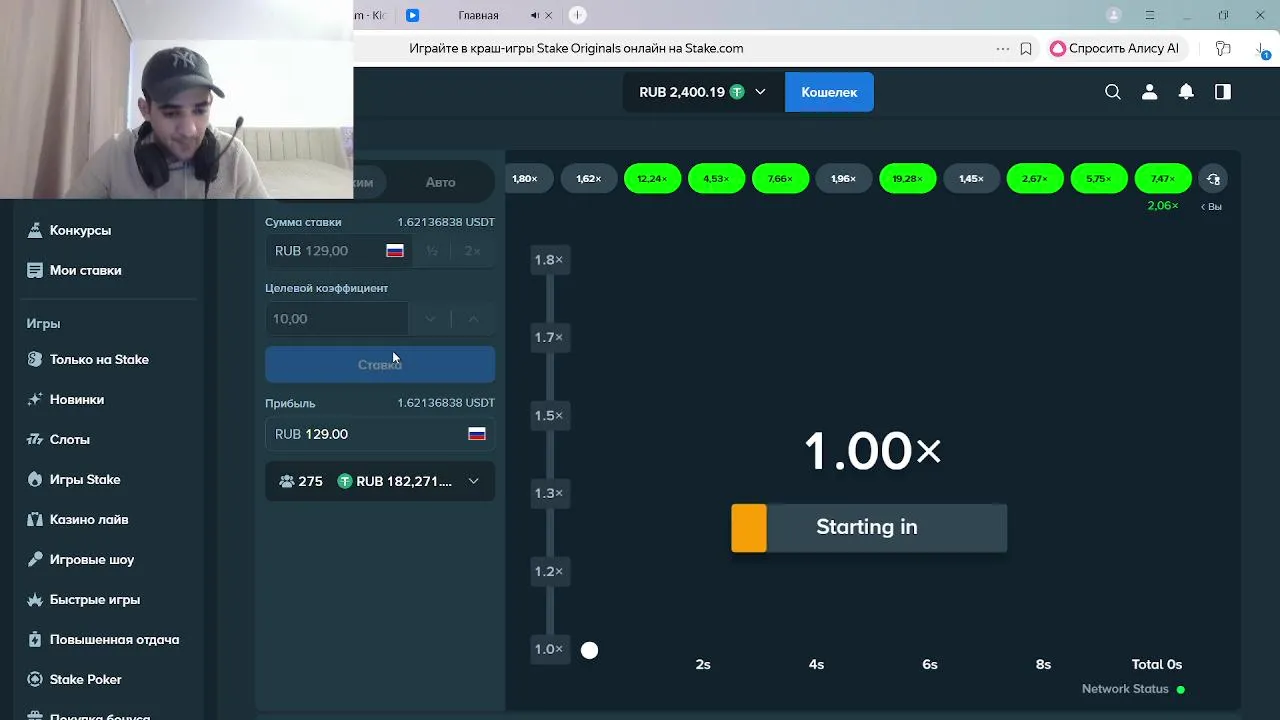This screenshot has width=1280, height=720.
Task: Halve the bet with the ½ button
Action: [432, 251]
